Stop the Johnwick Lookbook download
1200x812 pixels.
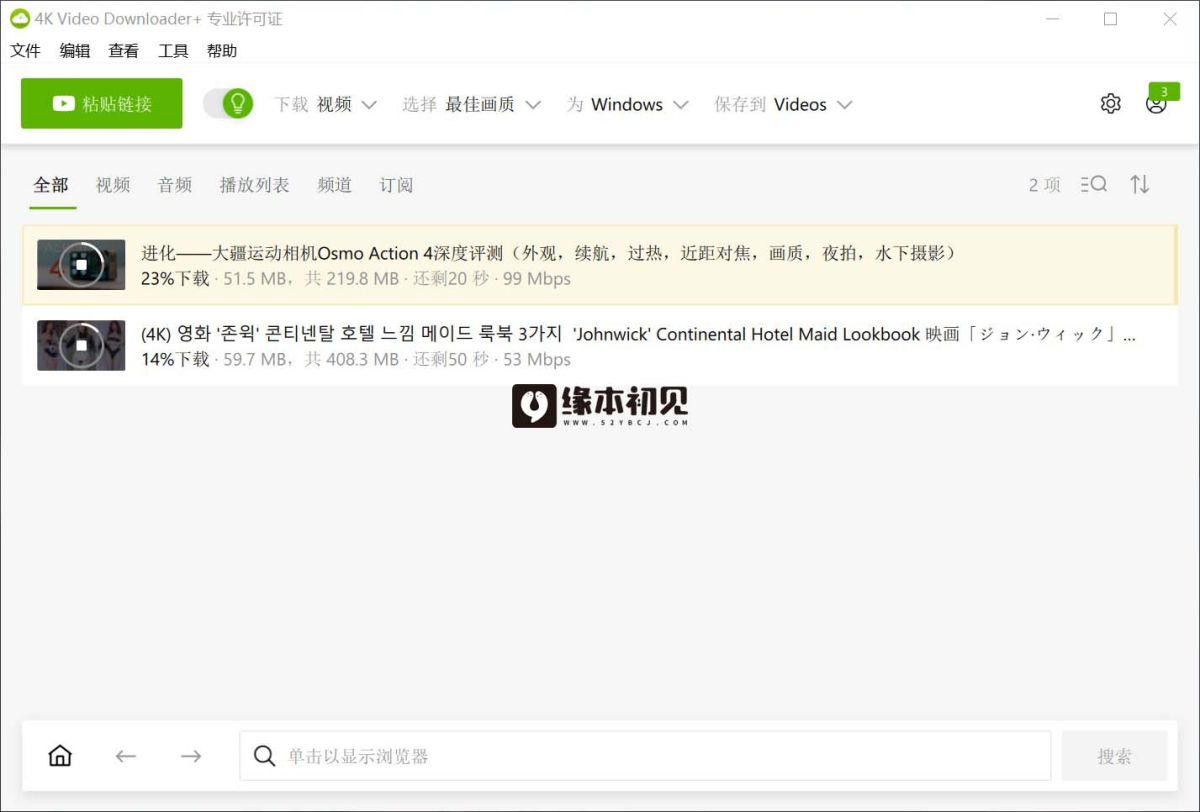(x=81, y=346)
